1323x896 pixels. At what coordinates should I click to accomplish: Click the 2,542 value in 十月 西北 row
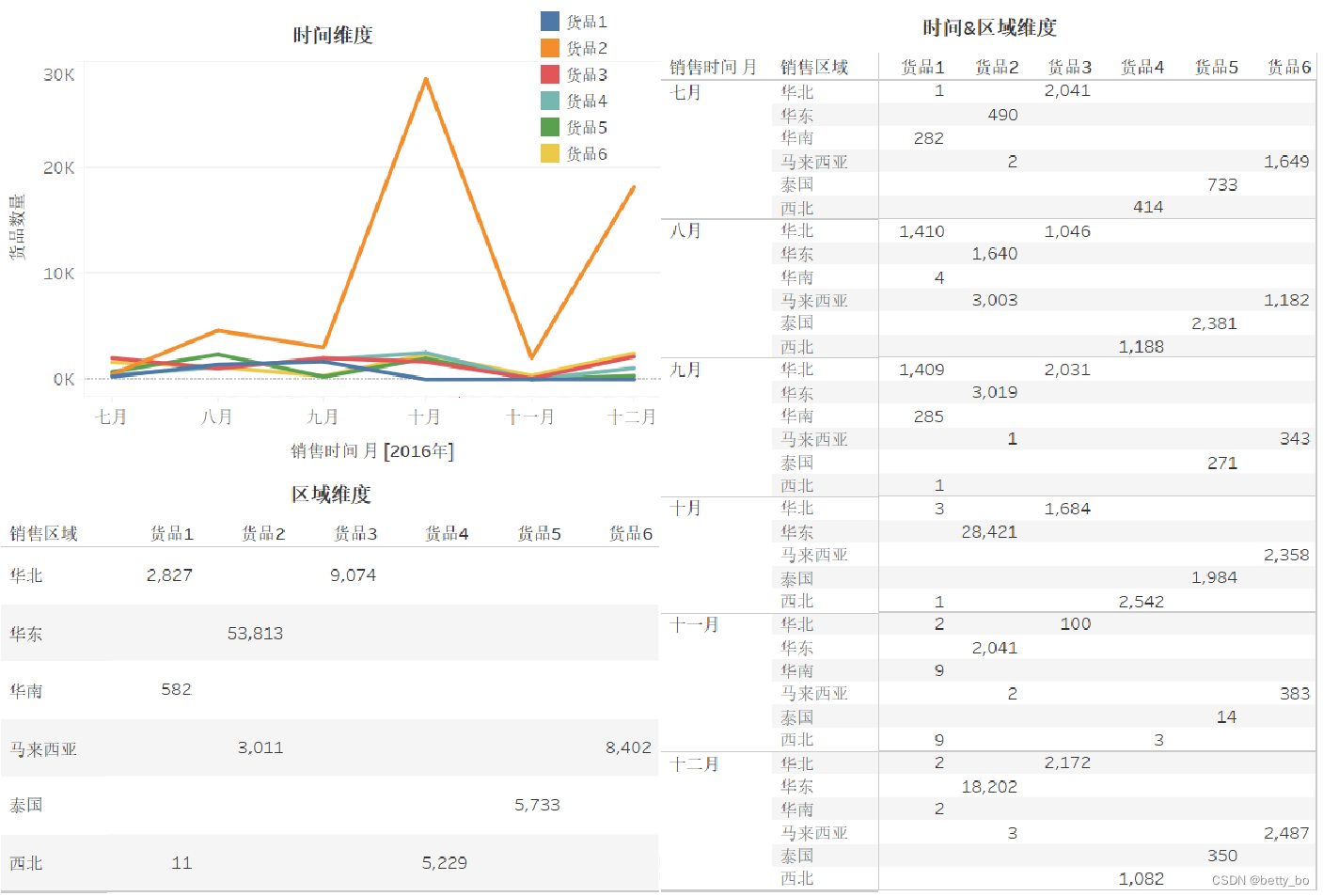coord(1142,602)
